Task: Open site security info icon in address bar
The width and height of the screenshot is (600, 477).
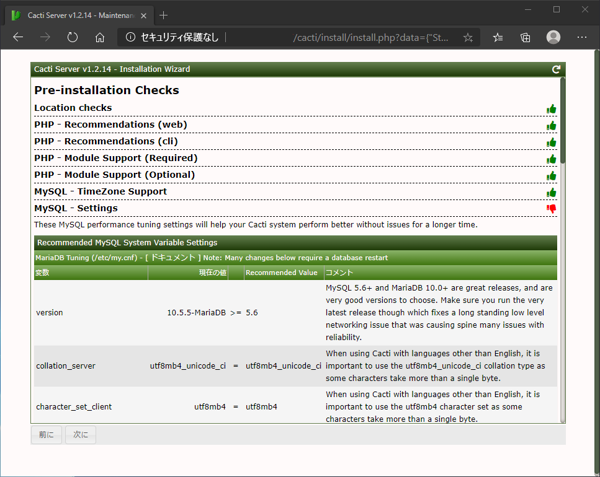Action: 130,37
